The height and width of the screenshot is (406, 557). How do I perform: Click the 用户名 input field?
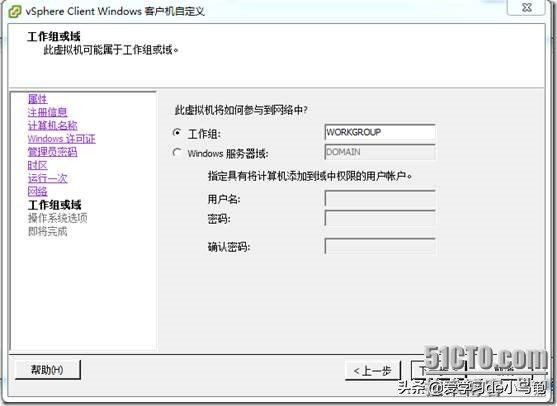tap(380, 198)
